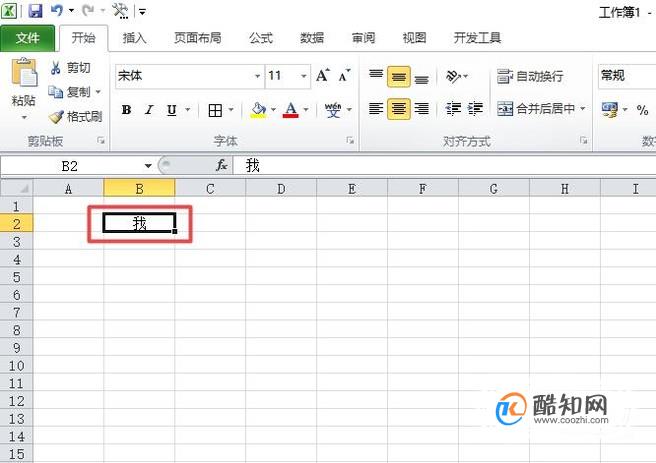The height and width of the screenshot is (463, 656).
Task: Open the 粘贴 dropdown arrow below Paste
Action: click(x=24, y=118)
